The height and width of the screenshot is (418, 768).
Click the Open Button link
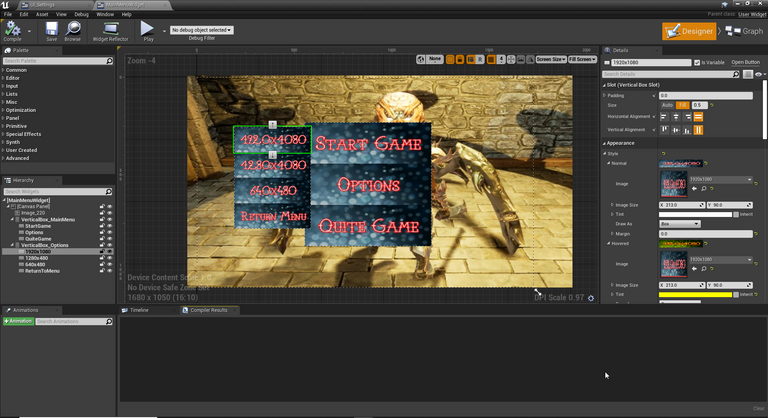coord(745,62)
